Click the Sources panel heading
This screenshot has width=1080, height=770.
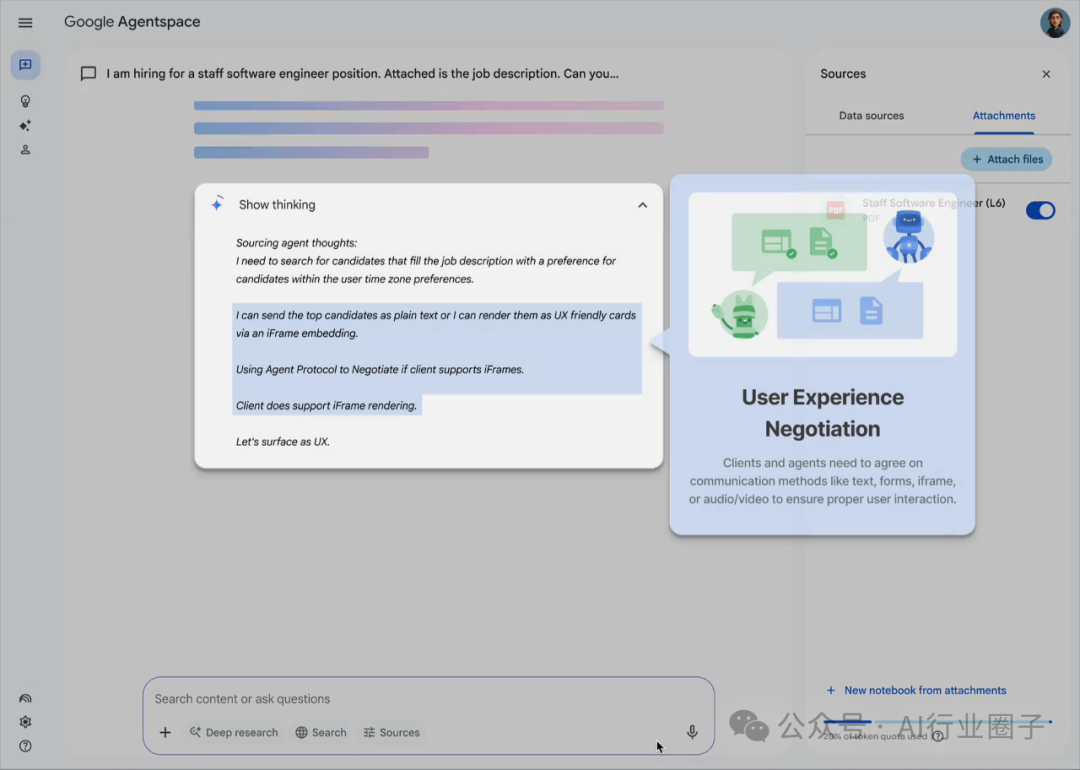click(842, 74)
